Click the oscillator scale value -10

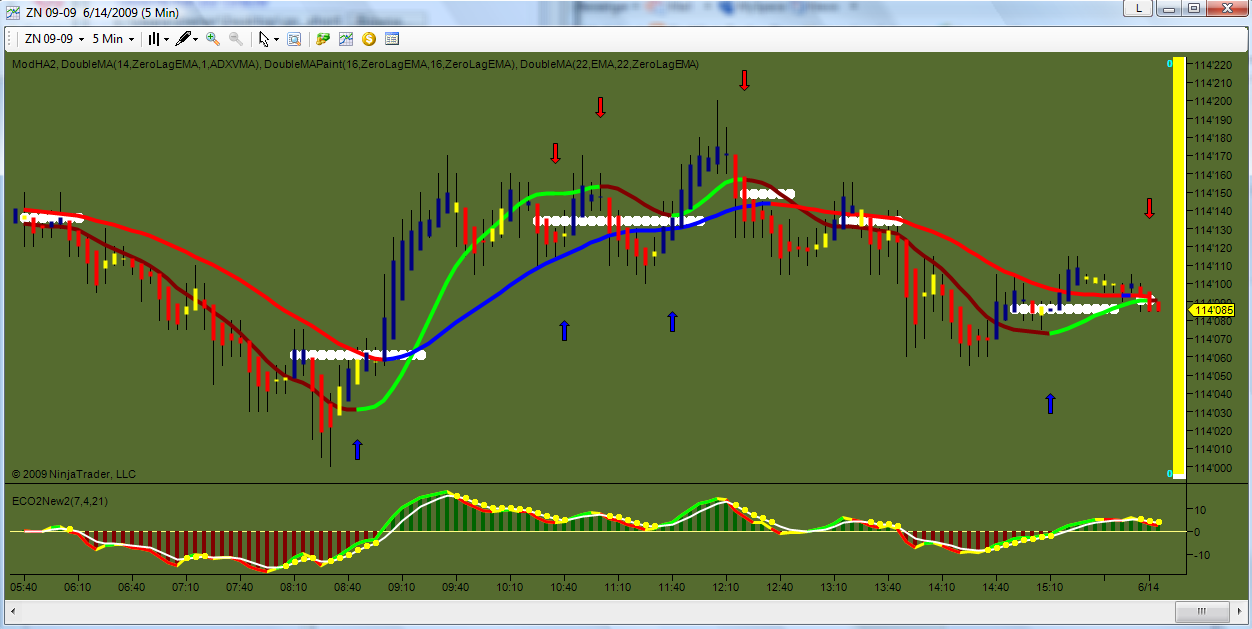point(1203,555)
